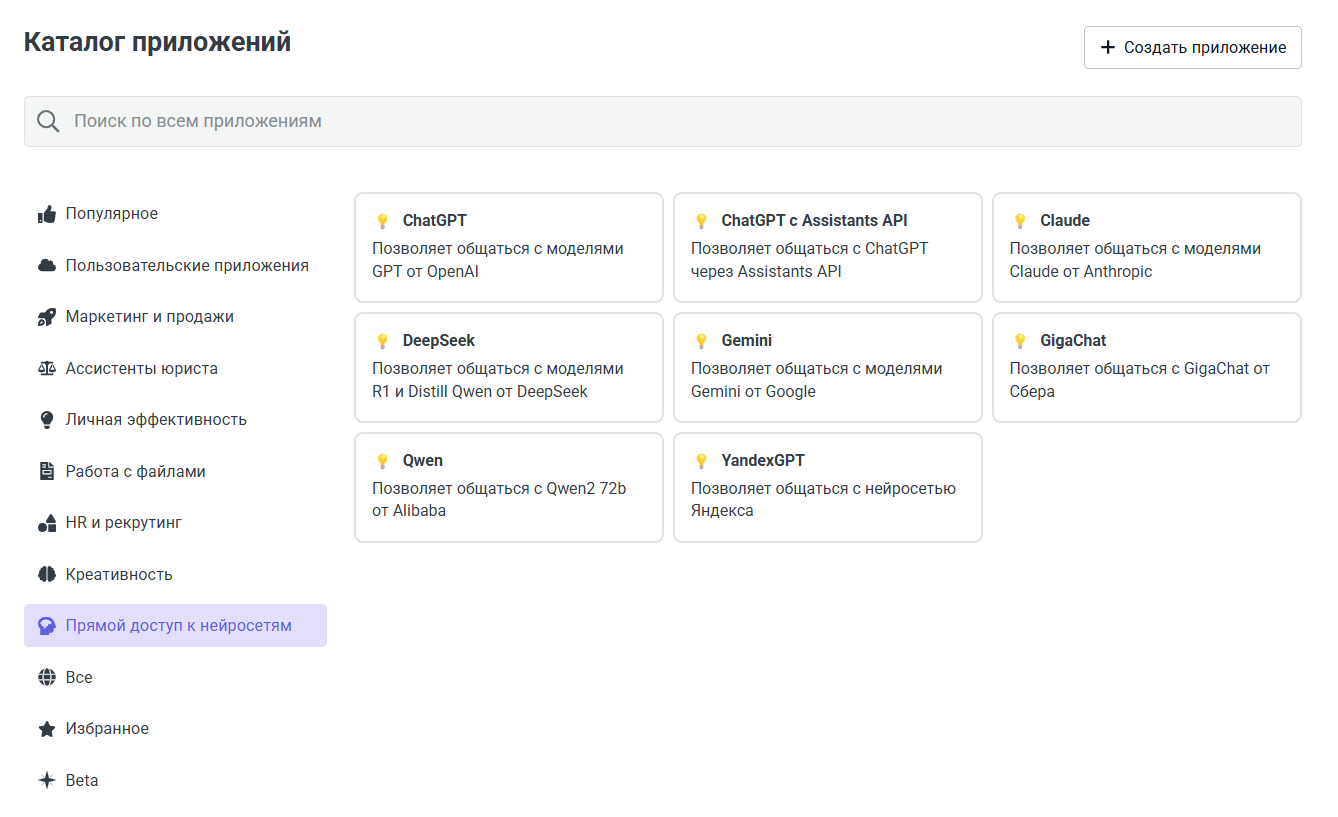Open the YandexGPT application card
The image size is (1338, 817).
[x=827, y=487]
